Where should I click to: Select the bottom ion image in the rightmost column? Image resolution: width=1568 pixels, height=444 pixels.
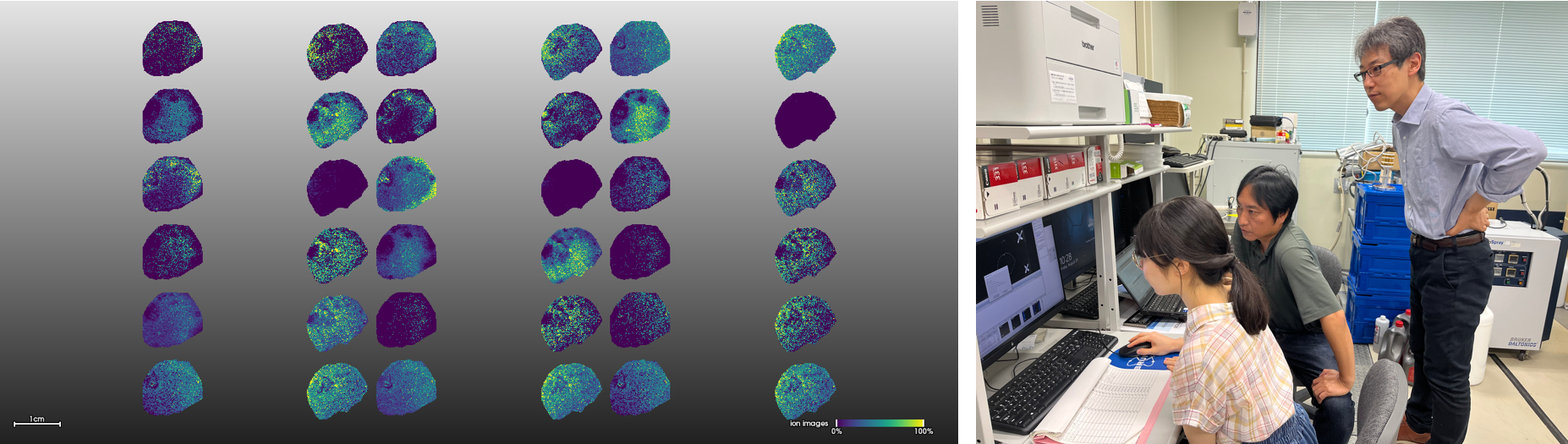point(804,390)
